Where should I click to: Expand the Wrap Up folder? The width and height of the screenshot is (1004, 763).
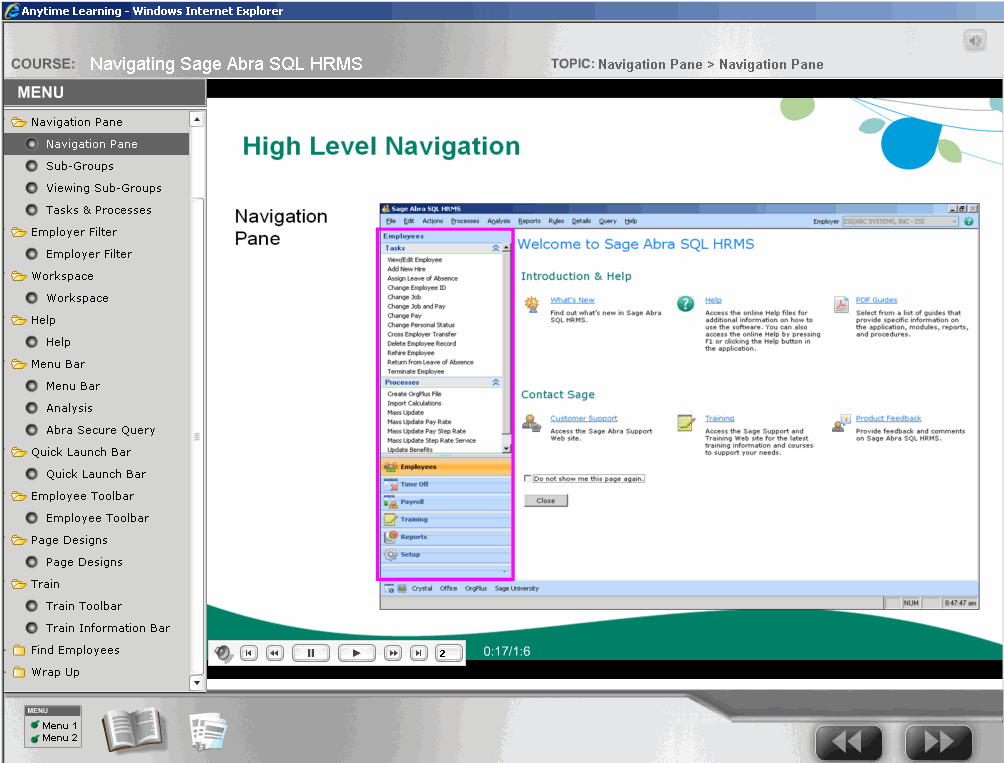click(54, 672)
